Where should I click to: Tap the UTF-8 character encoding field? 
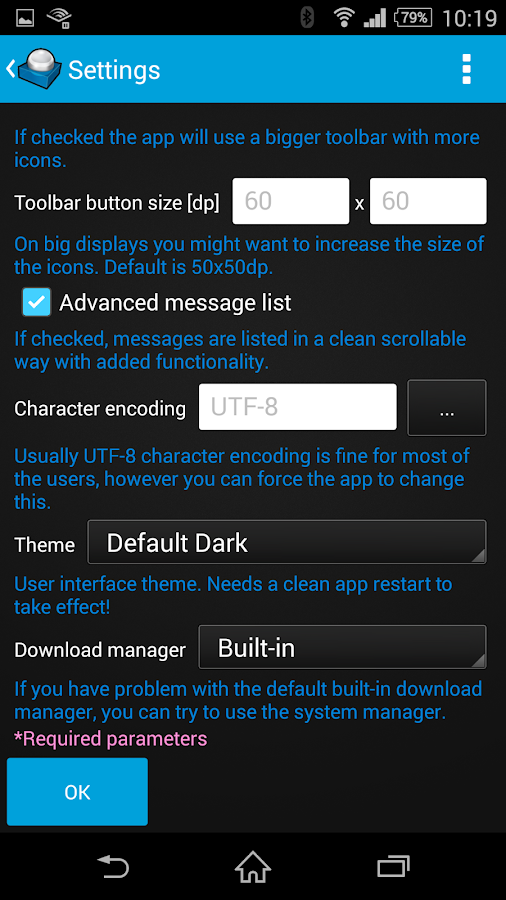[x=298, y=407]
